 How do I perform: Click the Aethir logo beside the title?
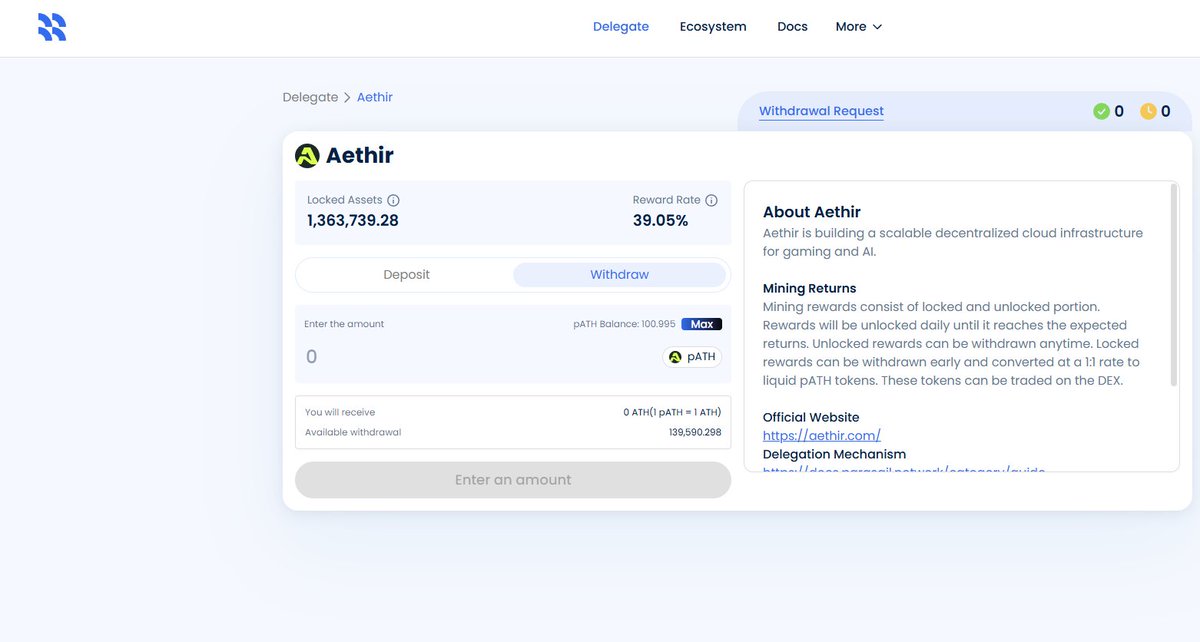[307, 156]
